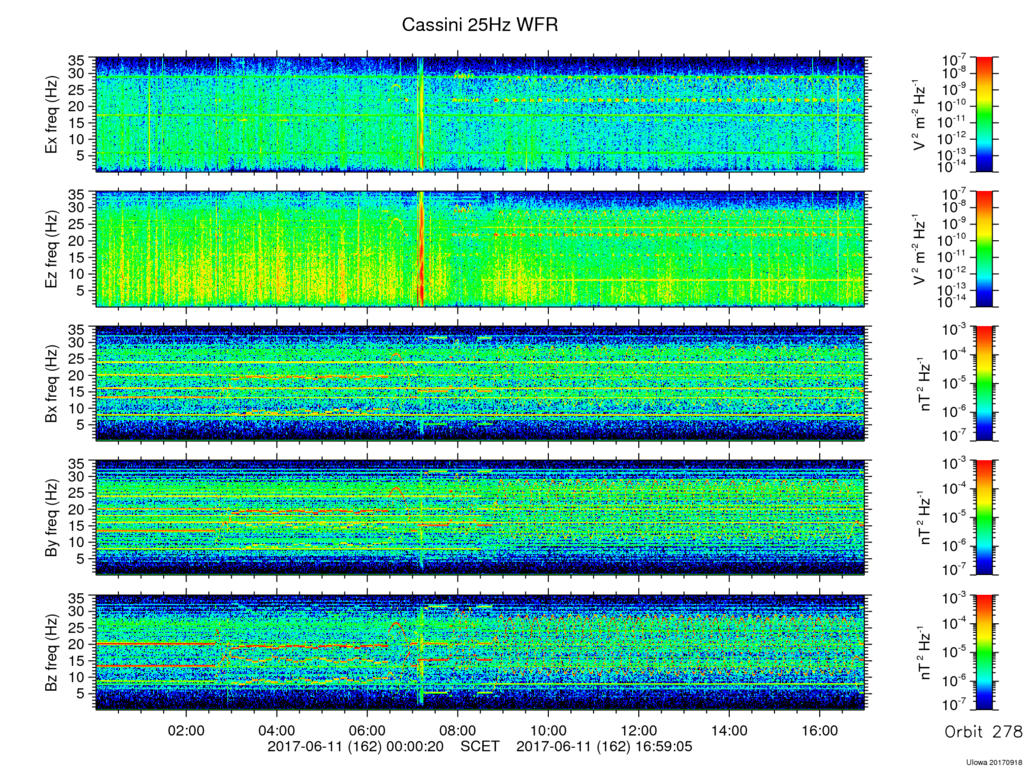This screenshot has height=767, width=1024.
Task: Select the "Bz freq (Hz)" axis label
Action: [x=51, y=652]
